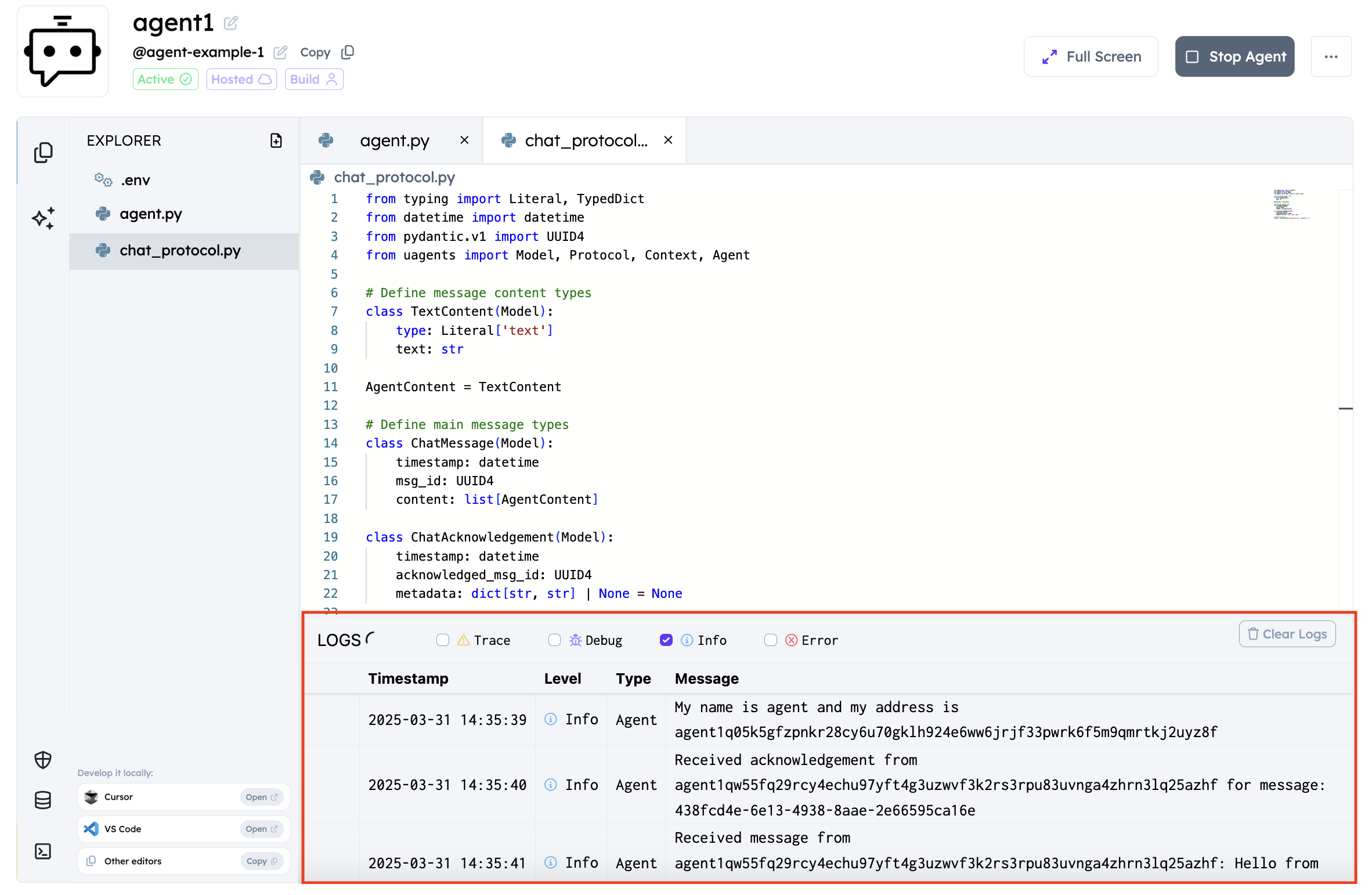Open project in Cursor

tap(261, 797)
